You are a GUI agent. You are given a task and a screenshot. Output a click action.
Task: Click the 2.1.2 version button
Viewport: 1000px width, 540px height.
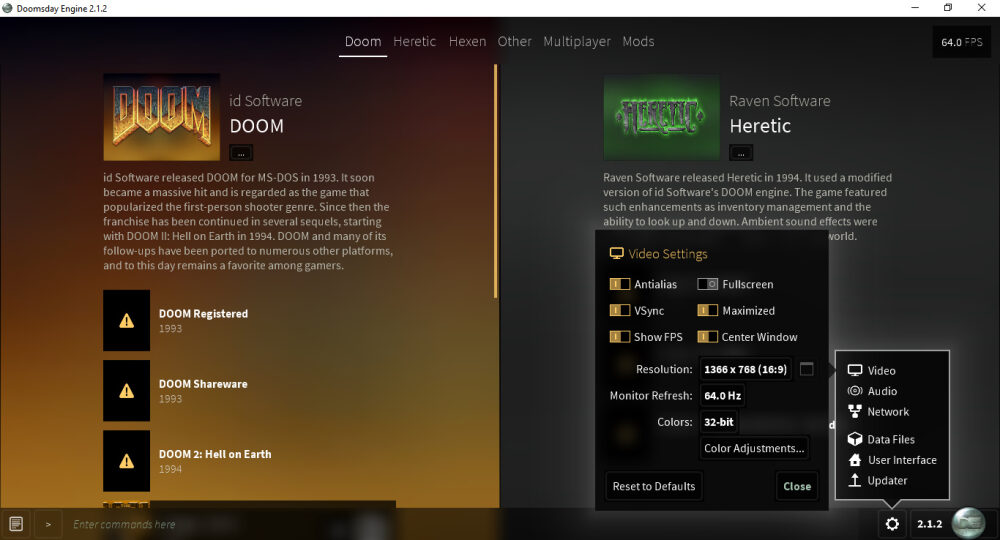[929, 523]
